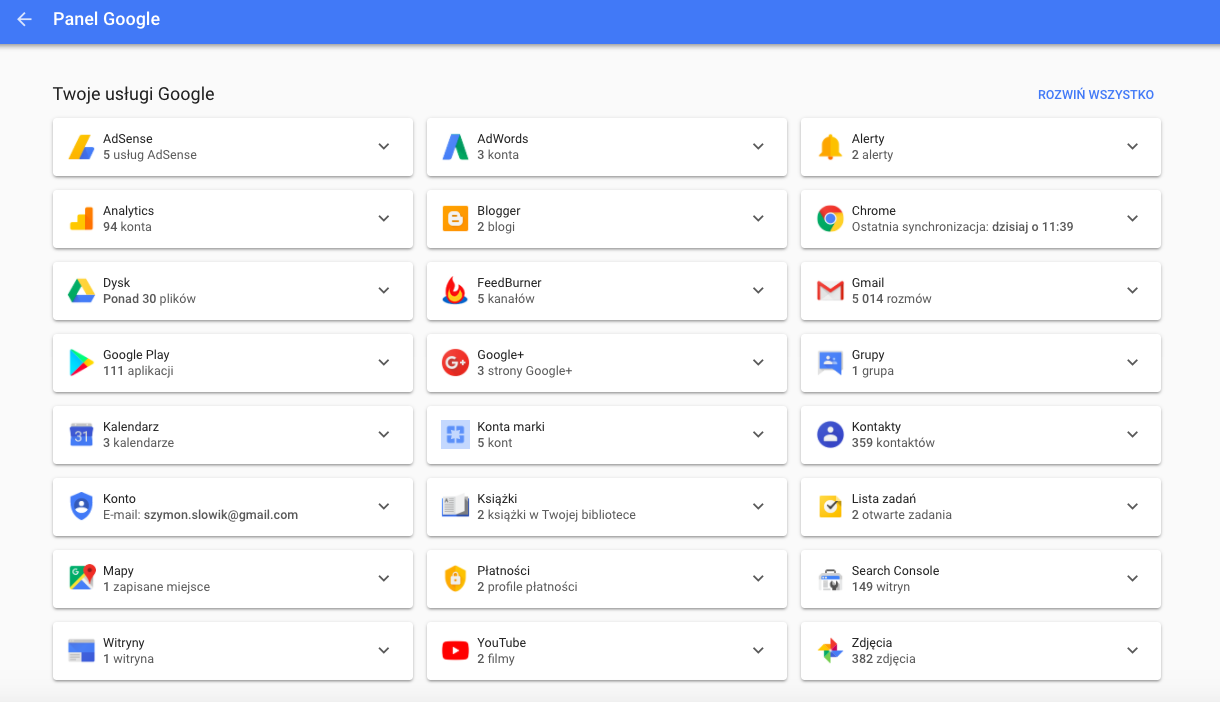Viewport: 1220px width, 702px height.
Task: Expand the Chrome card chevron
Action: [x=1133, y=219]
